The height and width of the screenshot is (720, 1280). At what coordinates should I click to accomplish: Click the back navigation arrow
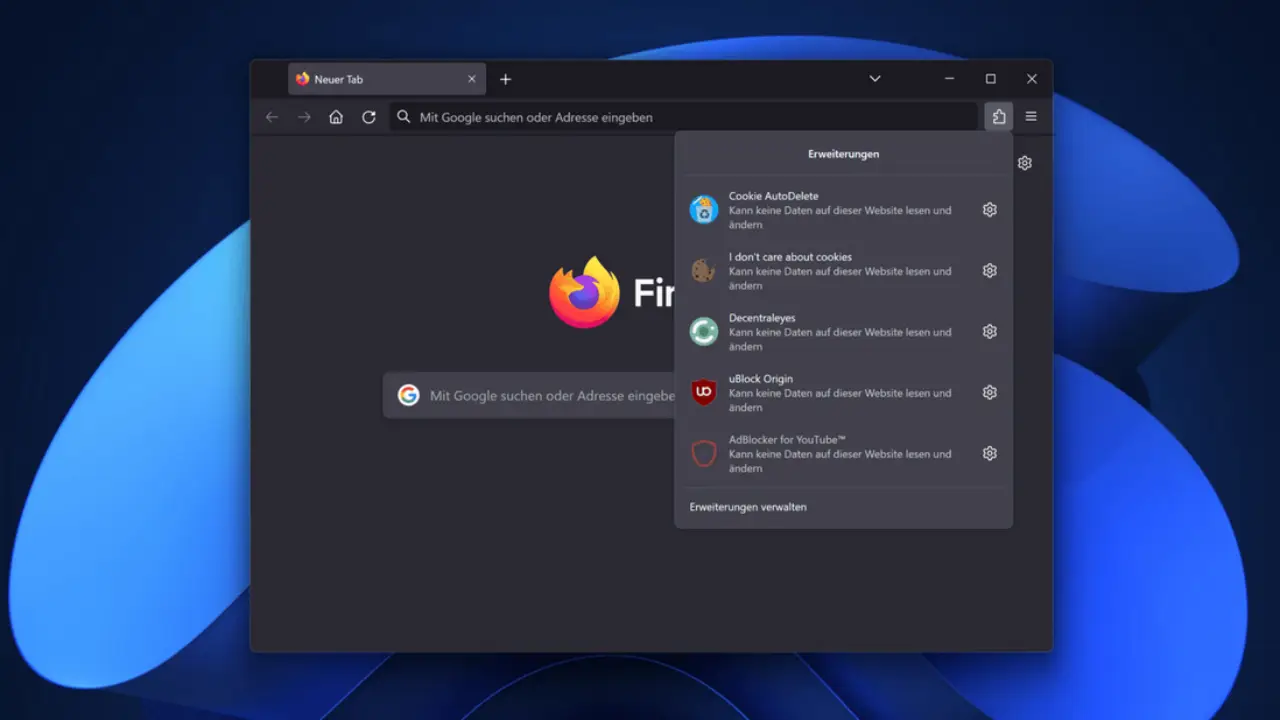[271, 117]
